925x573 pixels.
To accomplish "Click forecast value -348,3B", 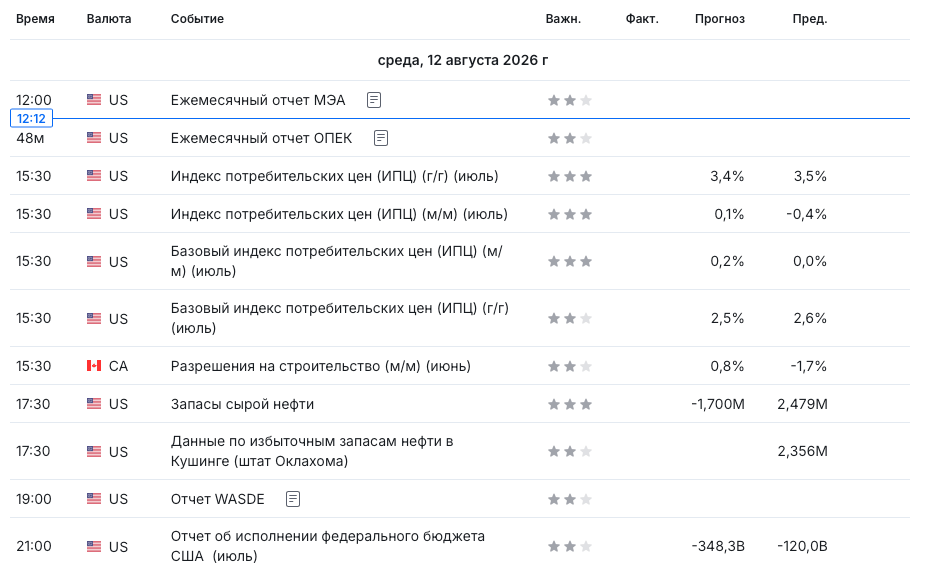I will pos(718,546).
